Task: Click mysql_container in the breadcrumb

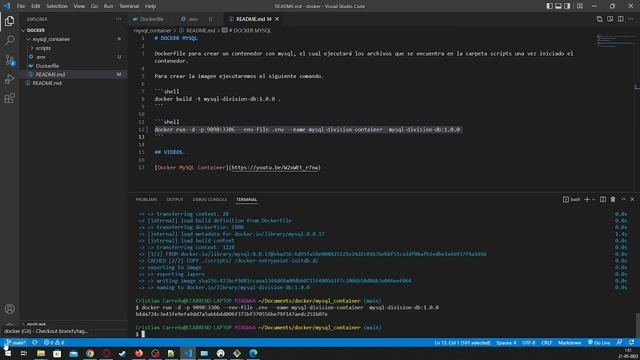Action: pyautogui.click(x=152, y=31)
